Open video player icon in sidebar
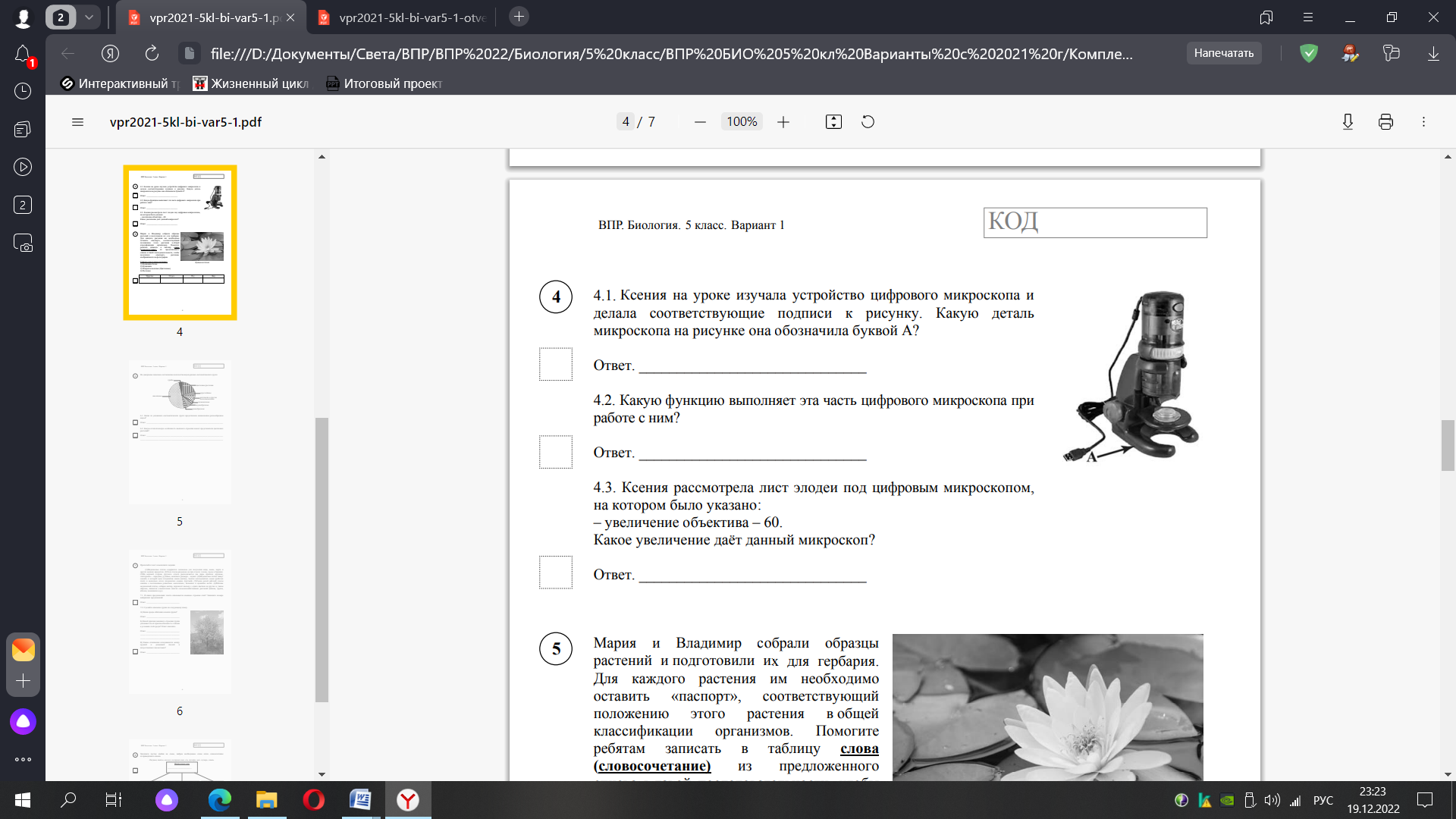Image resolution: width=1456 pixels, height=819 pixels. tap(23, 167)
